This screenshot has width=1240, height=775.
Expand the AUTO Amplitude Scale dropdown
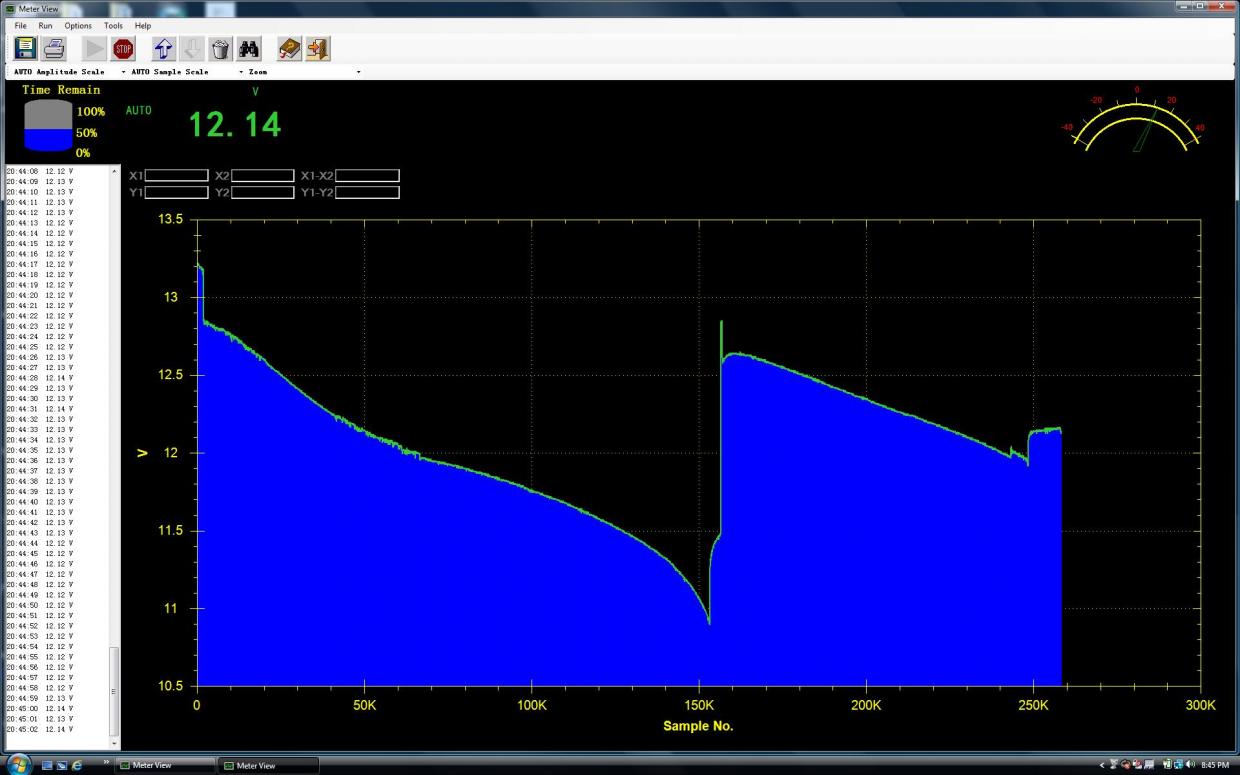pos(123,72)
